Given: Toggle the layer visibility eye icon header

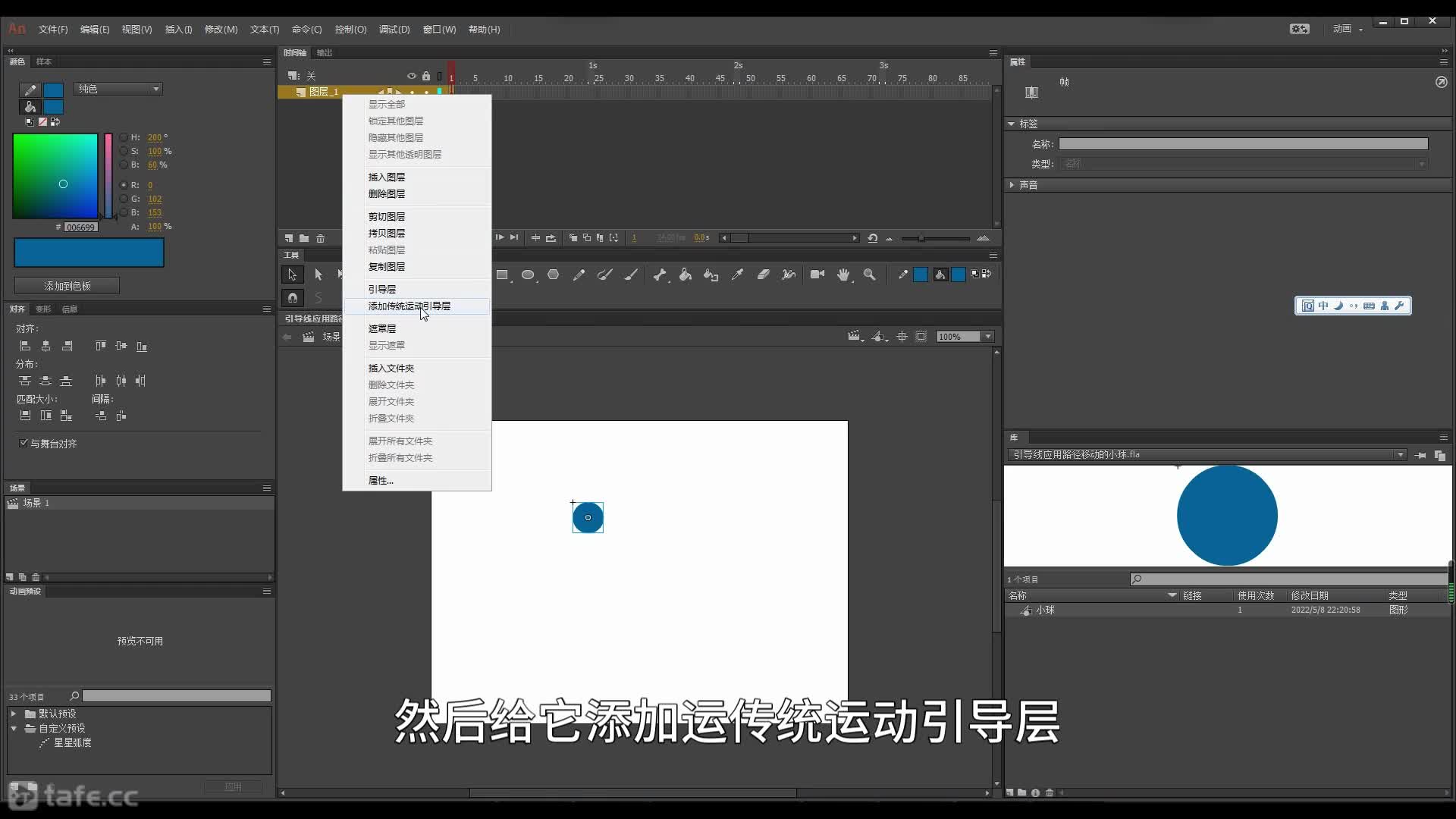Looking at the screenshot, I should click(412, 76).
